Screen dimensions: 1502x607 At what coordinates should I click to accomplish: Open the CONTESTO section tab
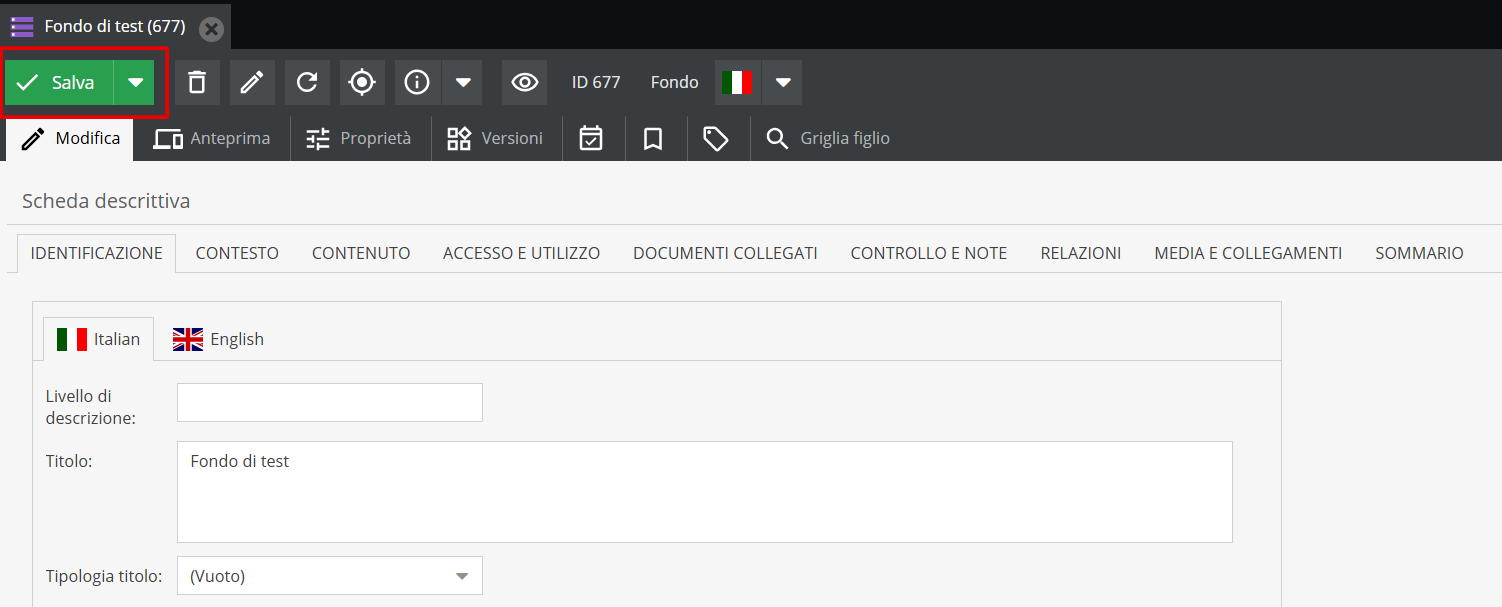237,253
